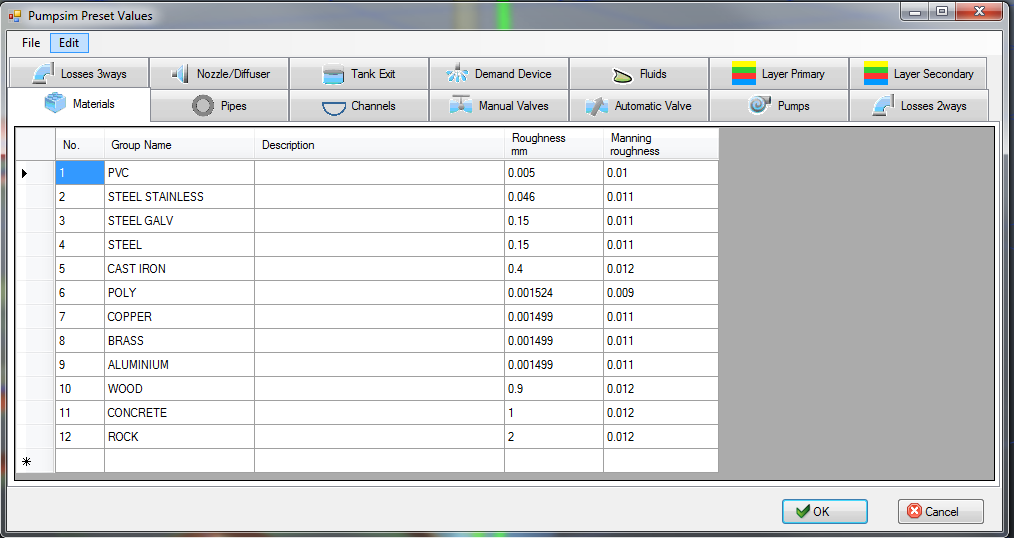Click the Group Name column header
The image size is (1014, 538).
(179, 145)
